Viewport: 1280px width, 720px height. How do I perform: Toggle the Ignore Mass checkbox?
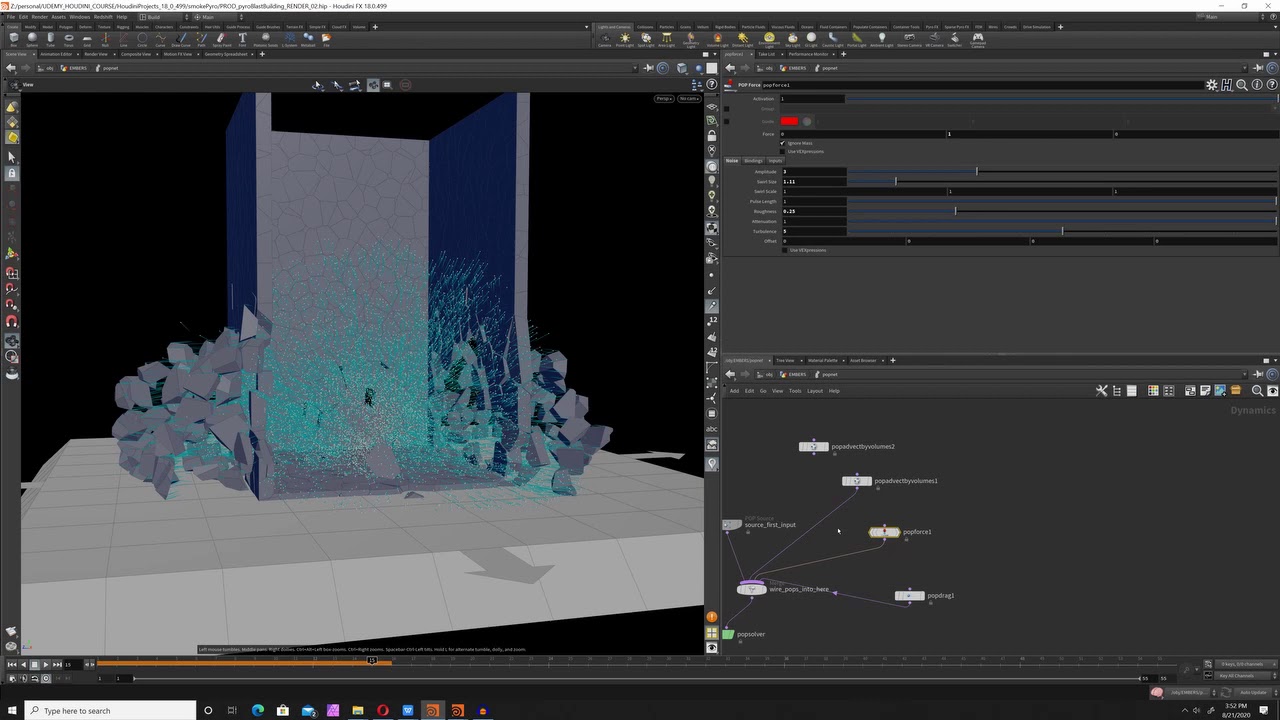(783, 143)
